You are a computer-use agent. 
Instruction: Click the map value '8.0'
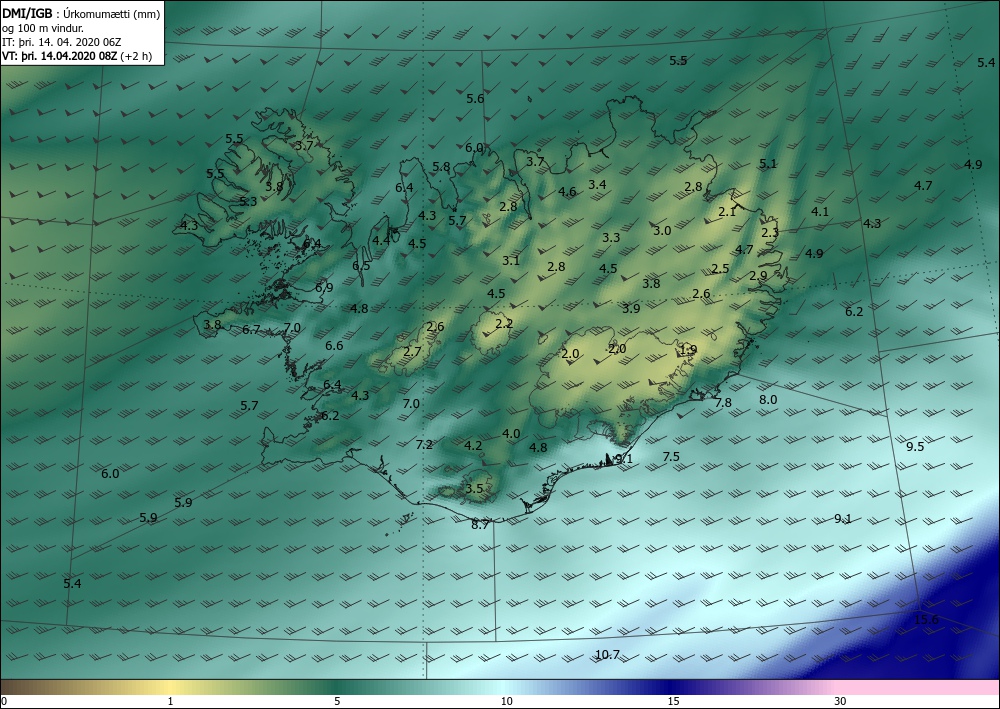tap(768, 399)
